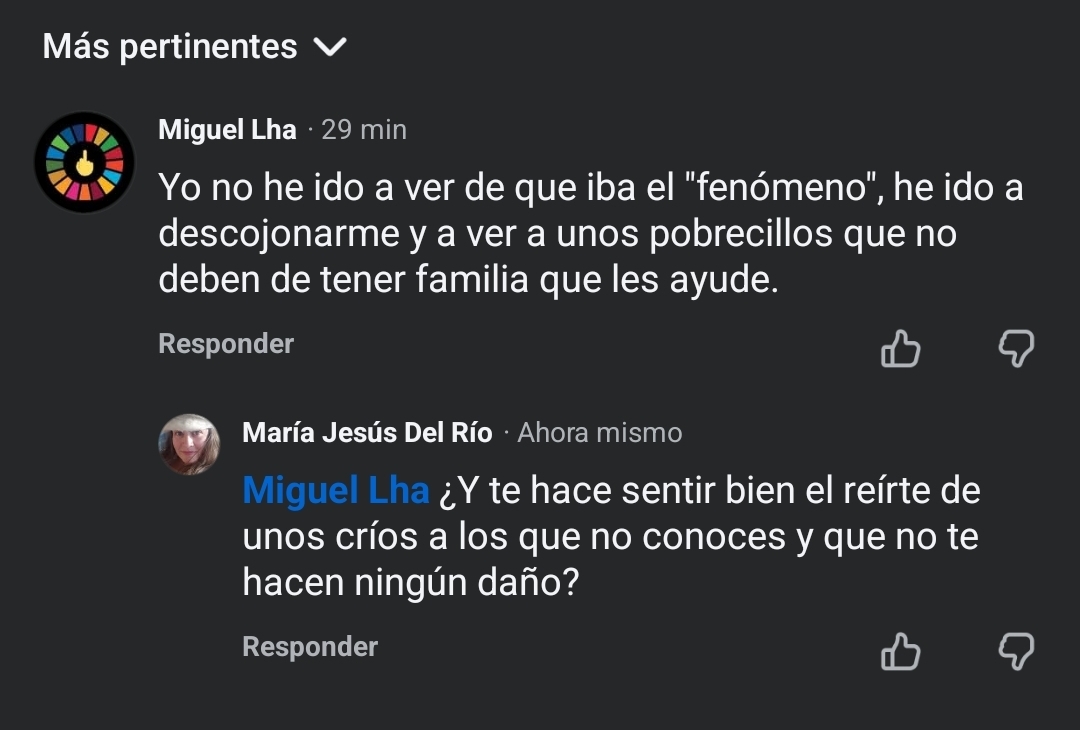Expand the sort chevron beside Más pertinentes

pyautogui.click(x=330, y=47)
